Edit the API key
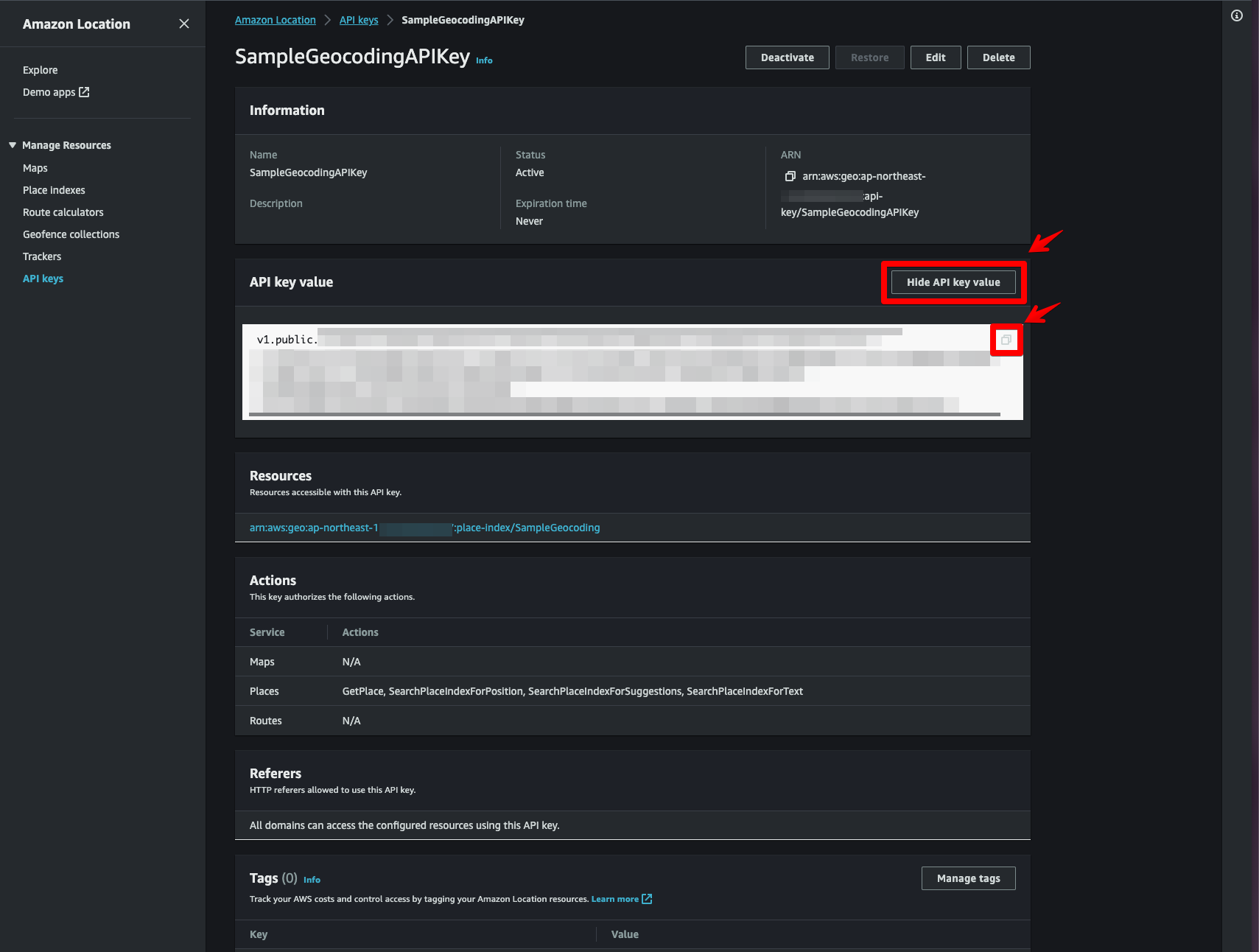Image resolution: width=1259 pixels, height=952 pixels. click(x=936, y=57)
